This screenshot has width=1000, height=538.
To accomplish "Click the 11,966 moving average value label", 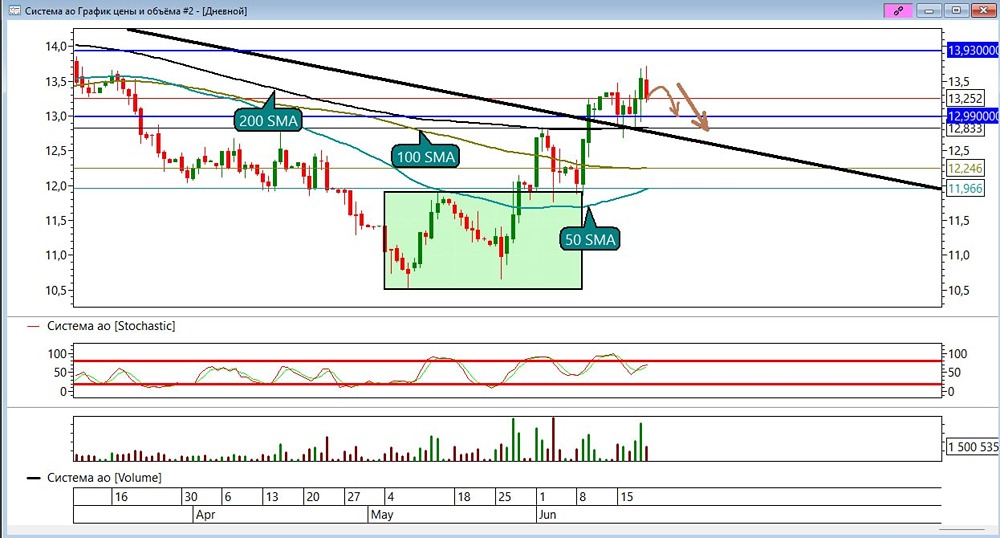I will click(966, 188).
